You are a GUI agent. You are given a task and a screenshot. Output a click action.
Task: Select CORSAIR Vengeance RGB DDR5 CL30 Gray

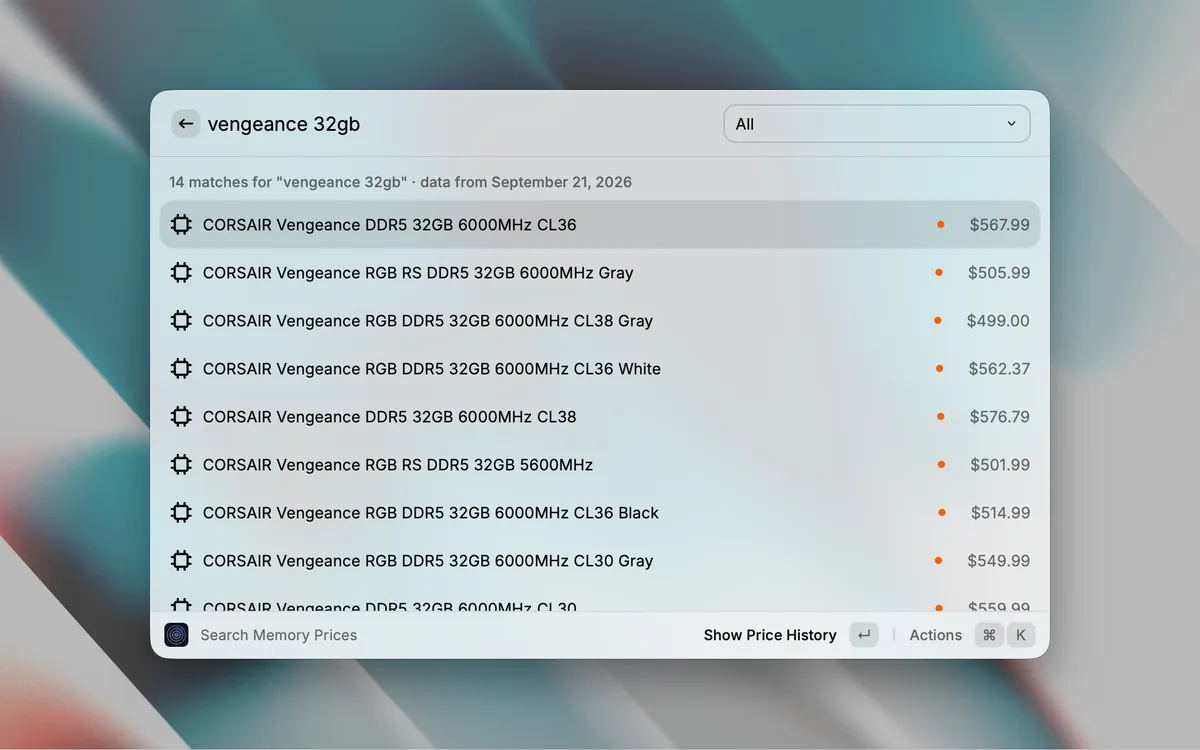[x=600, y=561]
